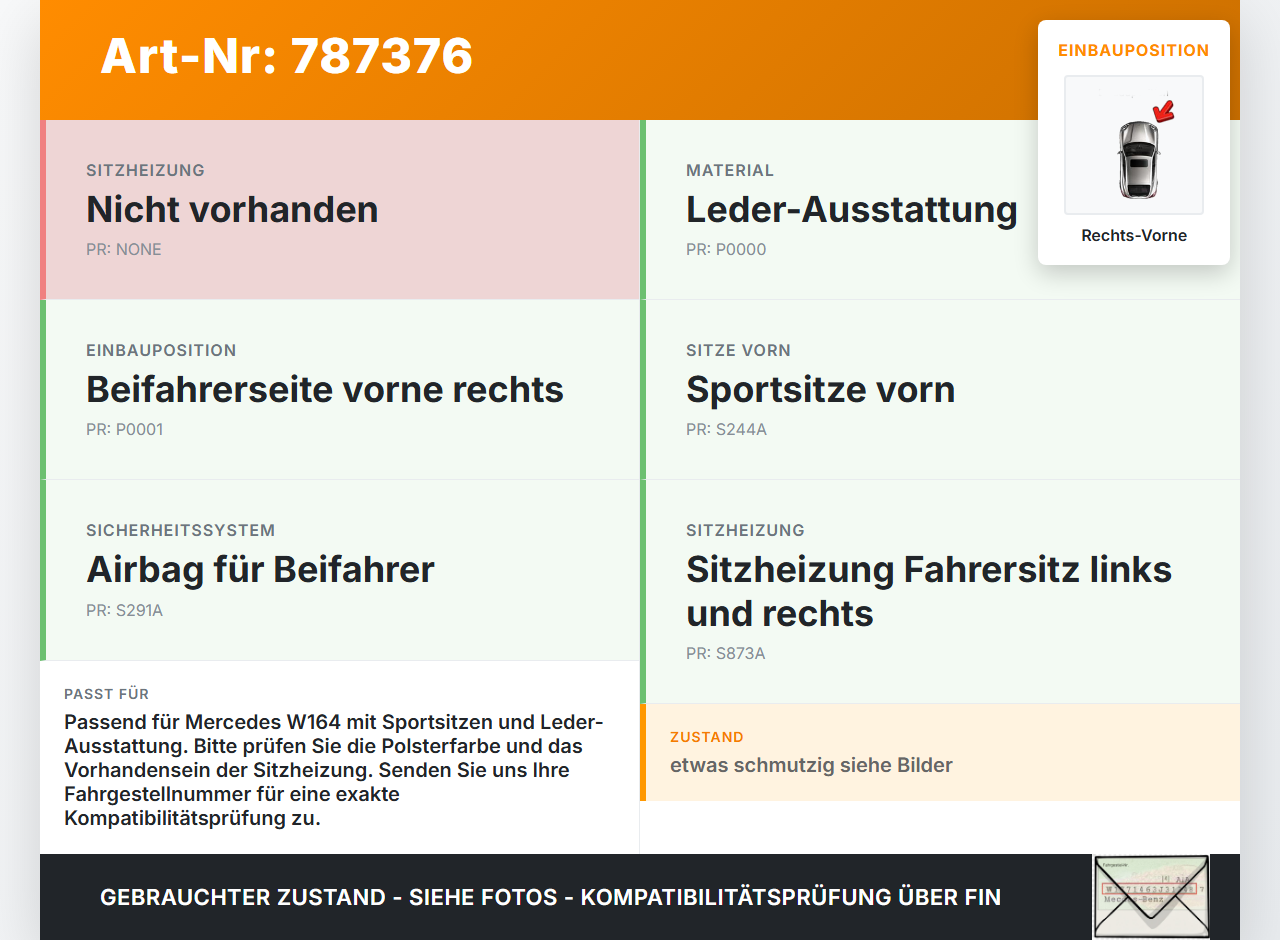Viewport: 1280px width, 940px height.
Task: Open the envelope document thumbnail
Action: pyautogui.click(x=1151, y=897)
